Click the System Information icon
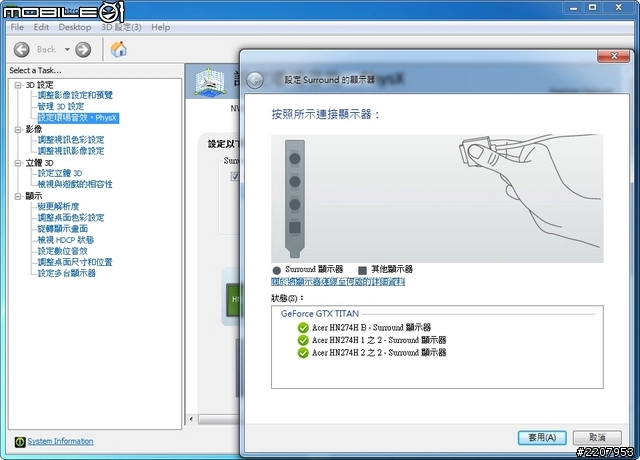The image size is (640, 460). click(20, 442)
